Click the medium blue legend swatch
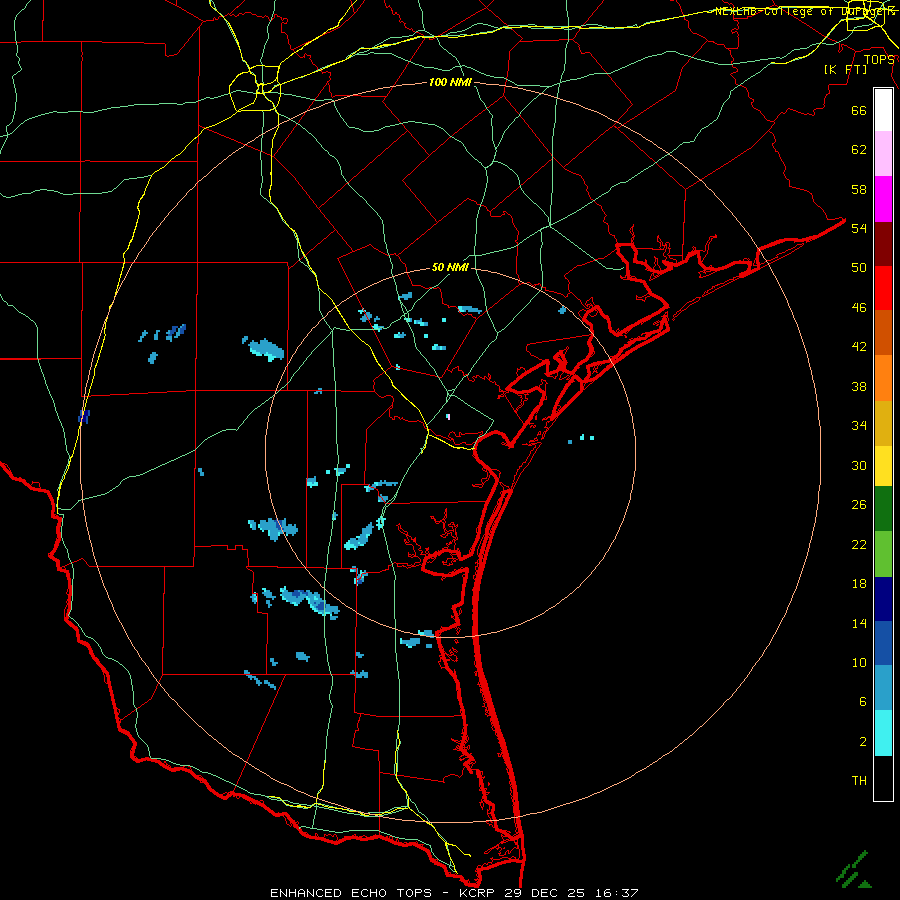The height and width of the screenshot is (900, 900). click(883, 643)
